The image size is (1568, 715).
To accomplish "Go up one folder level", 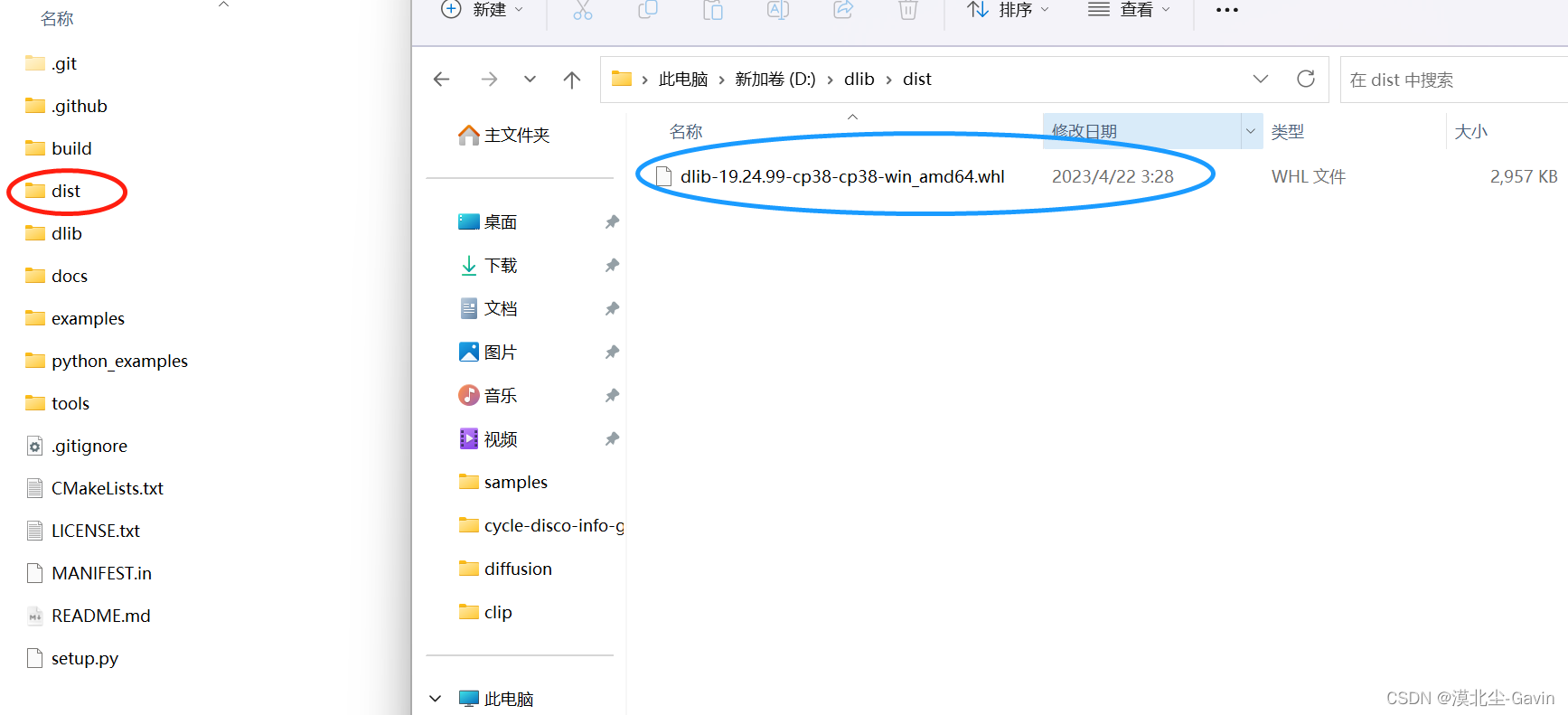I will pos(572,80).
